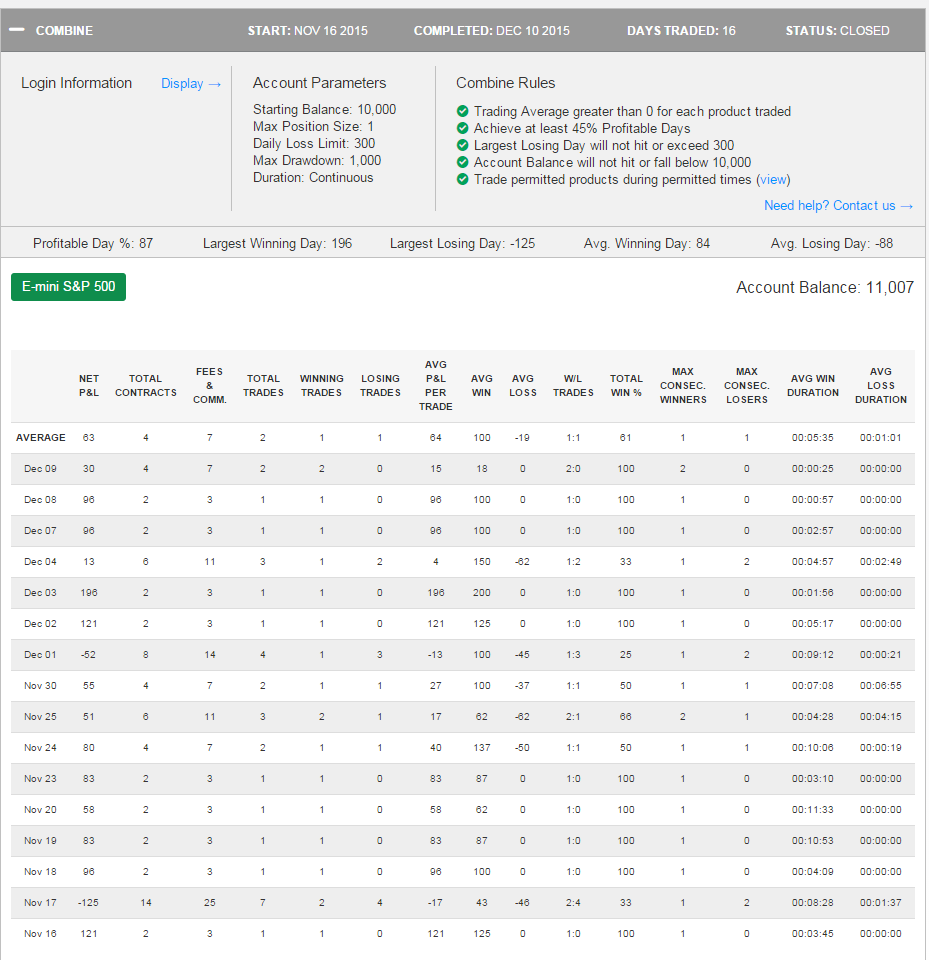Click the MAX CONSEC. WINNERS column header

[x=683, y=386]
